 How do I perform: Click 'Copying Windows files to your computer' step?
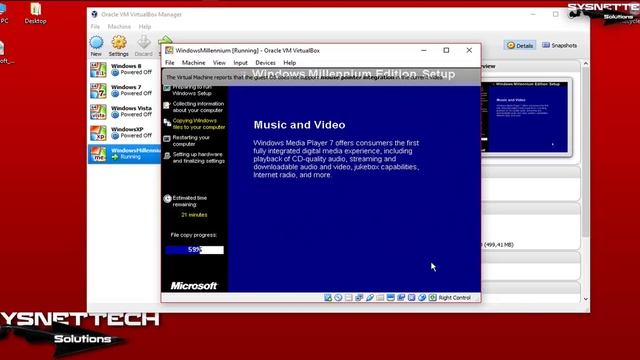click(199, 124)
